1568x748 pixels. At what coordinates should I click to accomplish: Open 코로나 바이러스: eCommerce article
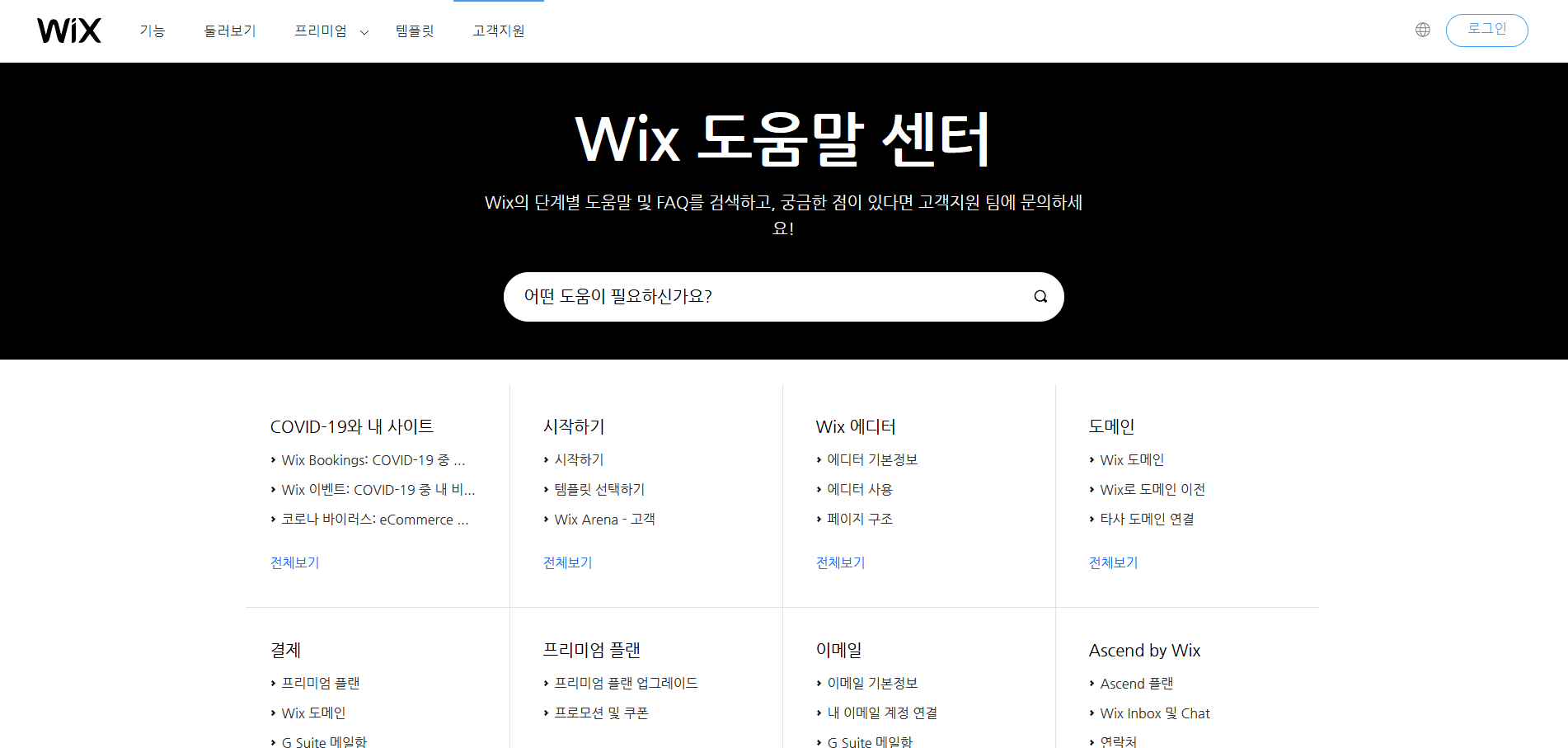click(375, 520)
